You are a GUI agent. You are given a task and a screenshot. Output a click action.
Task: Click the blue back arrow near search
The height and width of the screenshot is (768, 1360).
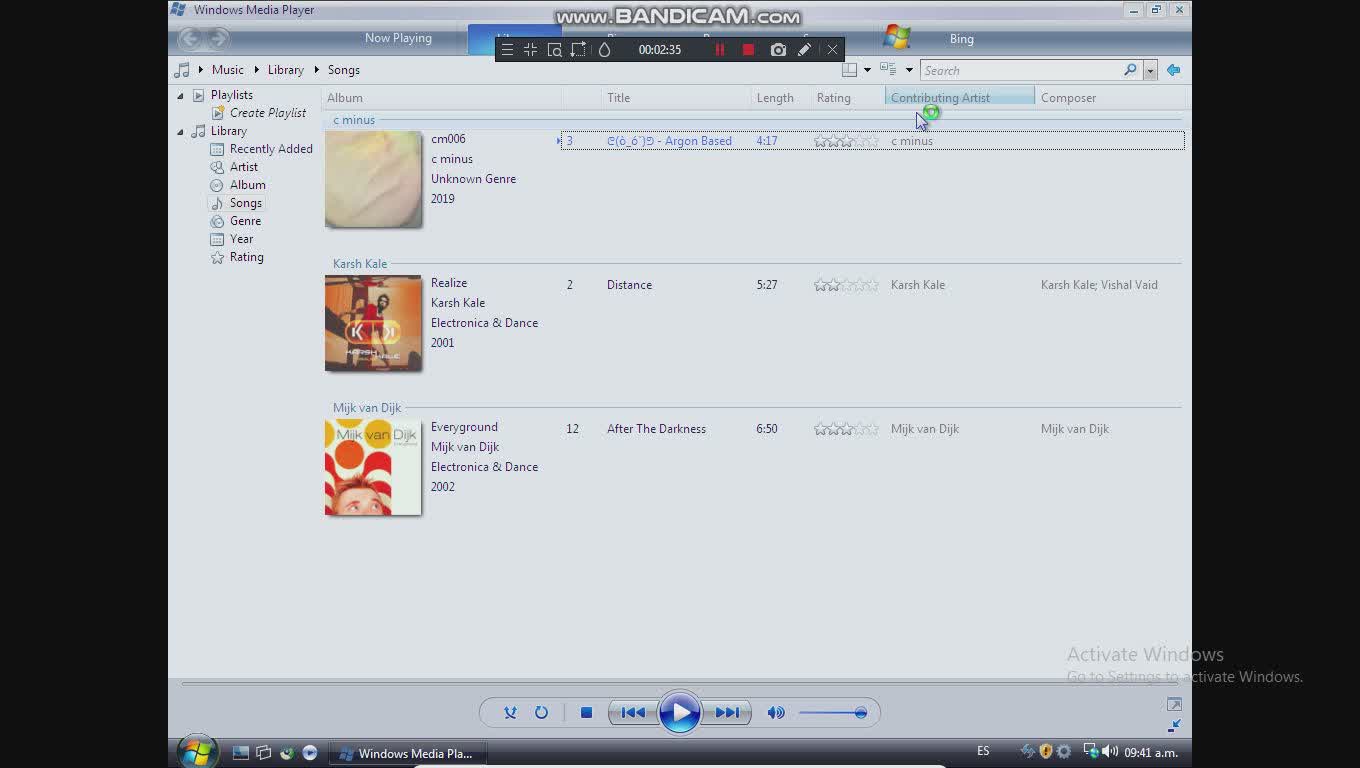click(x=1173, y=70)
